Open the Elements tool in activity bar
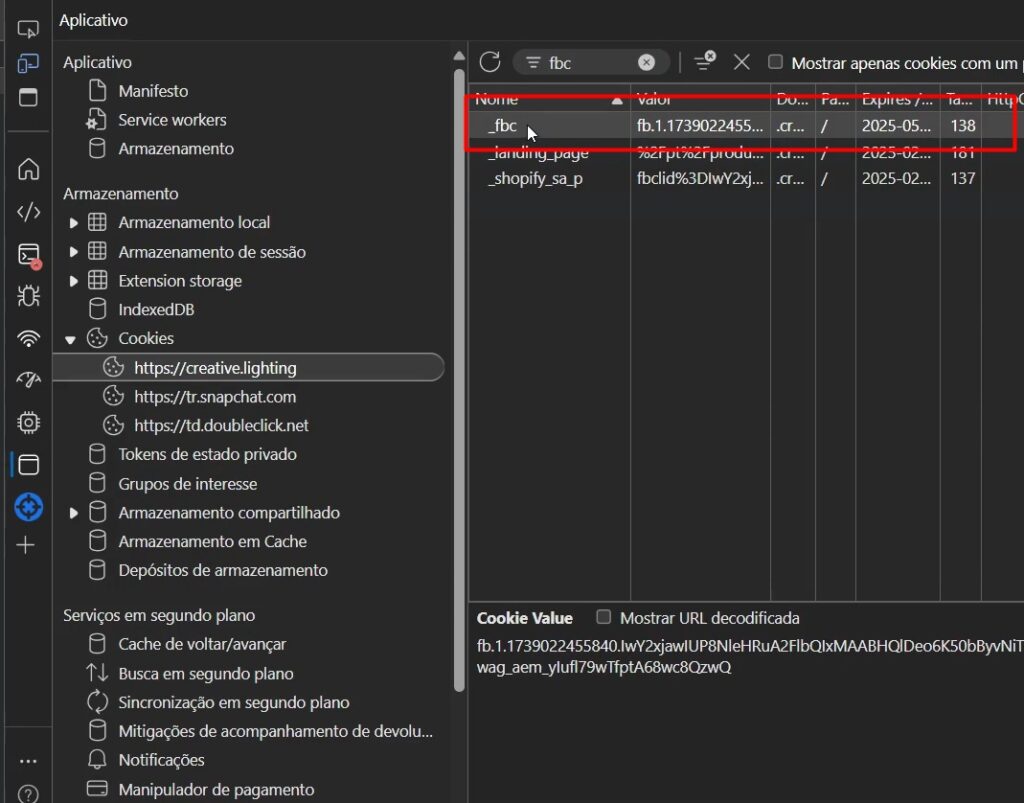 click(28, 211)
